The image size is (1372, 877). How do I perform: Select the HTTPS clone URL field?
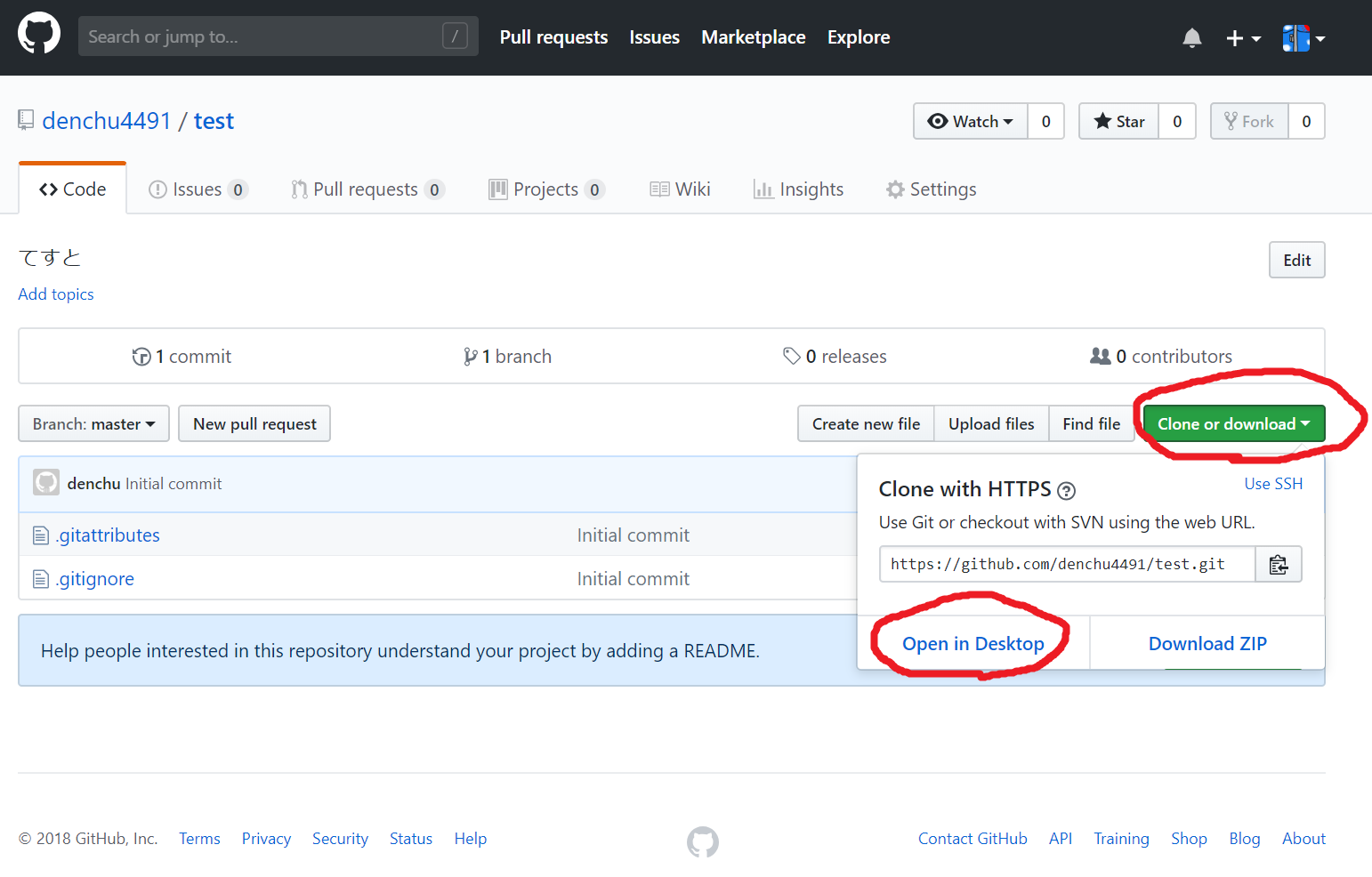tap(1067, 564)
